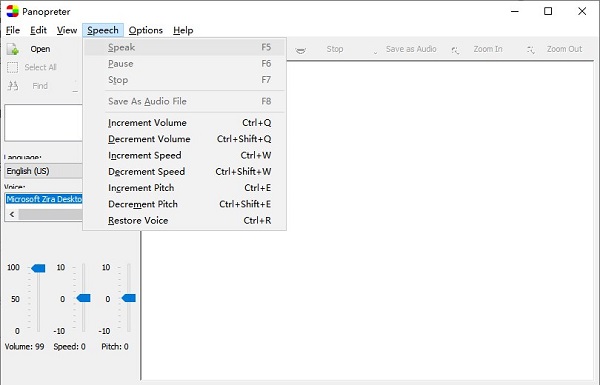Click the voice list horizontal scrollbar track
The width and height of the screenshot is (600, 385).
point(51,214)
